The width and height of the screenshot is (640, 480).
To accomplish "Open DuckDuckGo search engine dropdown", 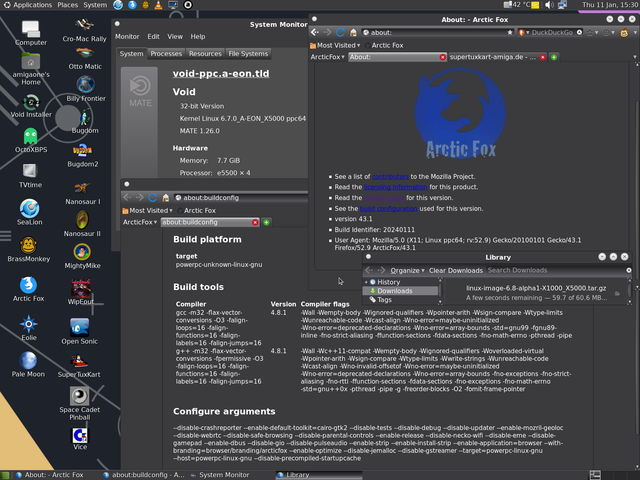I will (523, 32).
